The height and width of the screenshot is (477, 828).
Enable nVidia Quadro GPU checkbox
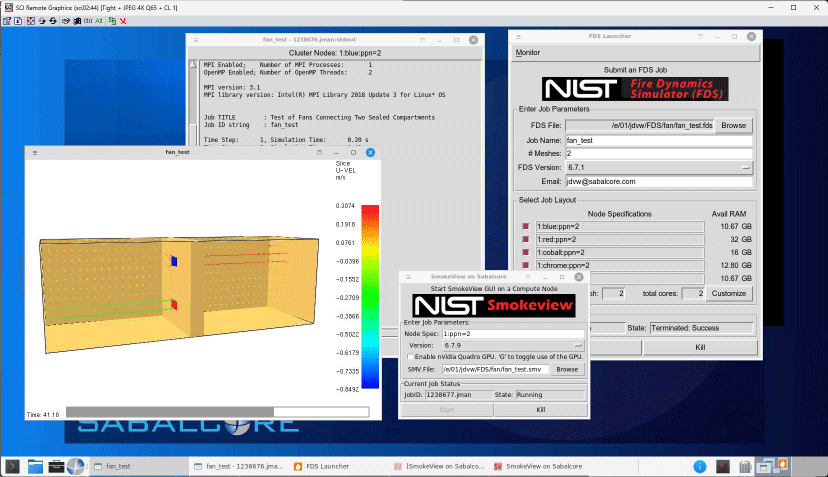pos(408,356)
